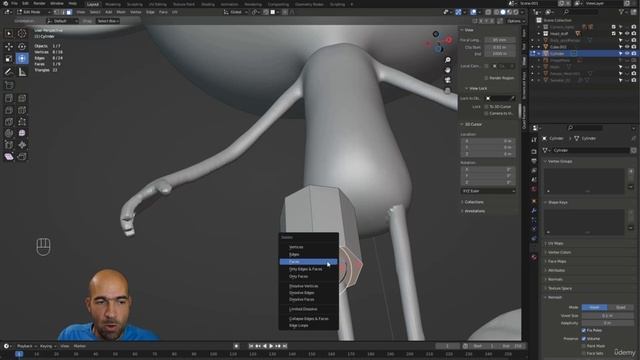Select the Voxel remesh mode button
This screenshot has height=360, width=640.
point(594,307)
